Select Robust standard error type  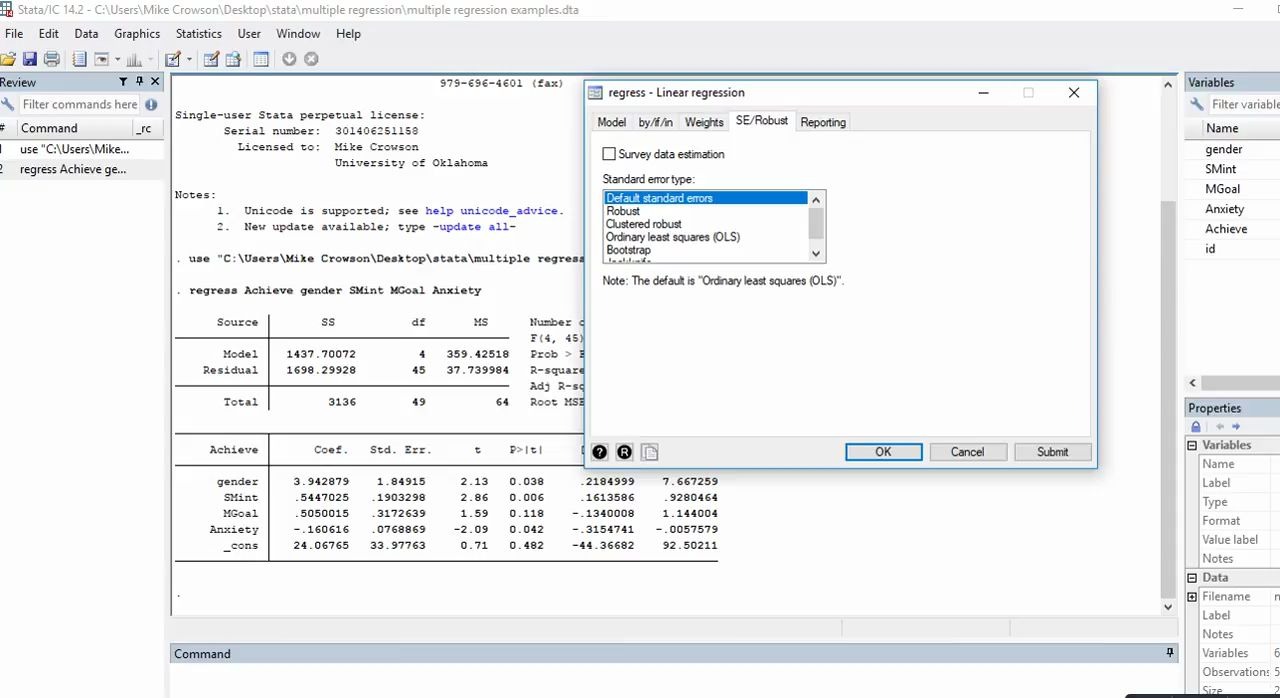click(623, 210)
